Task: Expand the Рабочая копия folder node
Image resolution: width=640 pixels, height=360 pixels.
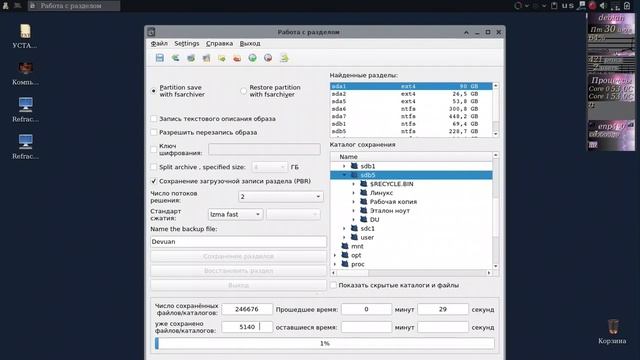Action: pos(353,202)
